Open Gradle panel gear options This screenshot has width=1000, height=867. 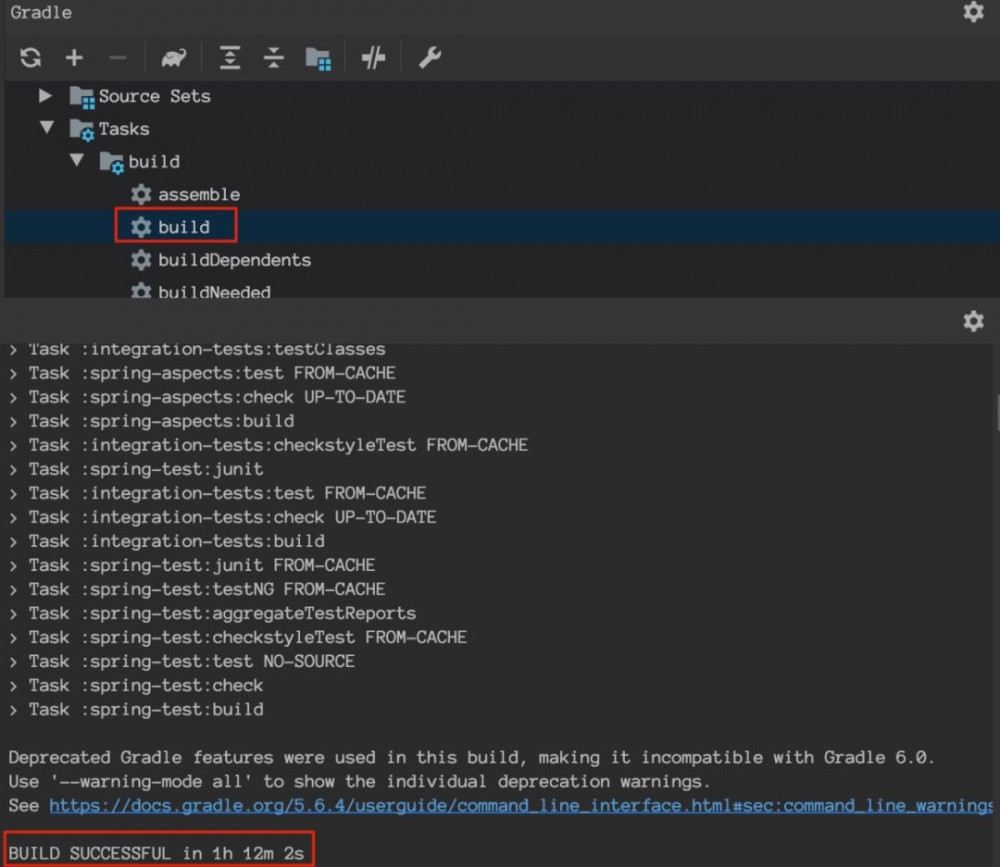click(973, 12)
